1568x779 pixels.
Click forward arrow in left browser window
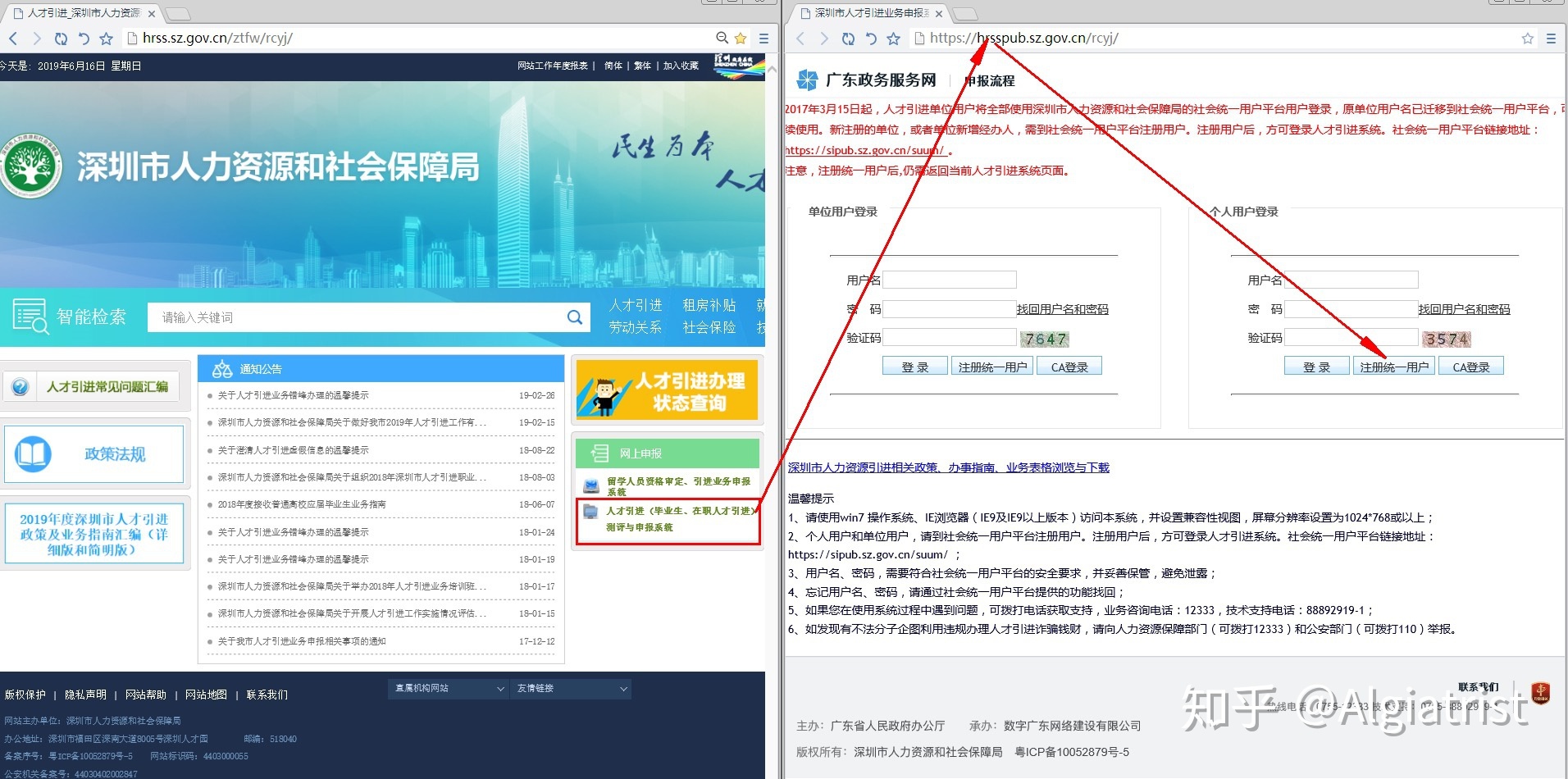(x=36, y=39)
